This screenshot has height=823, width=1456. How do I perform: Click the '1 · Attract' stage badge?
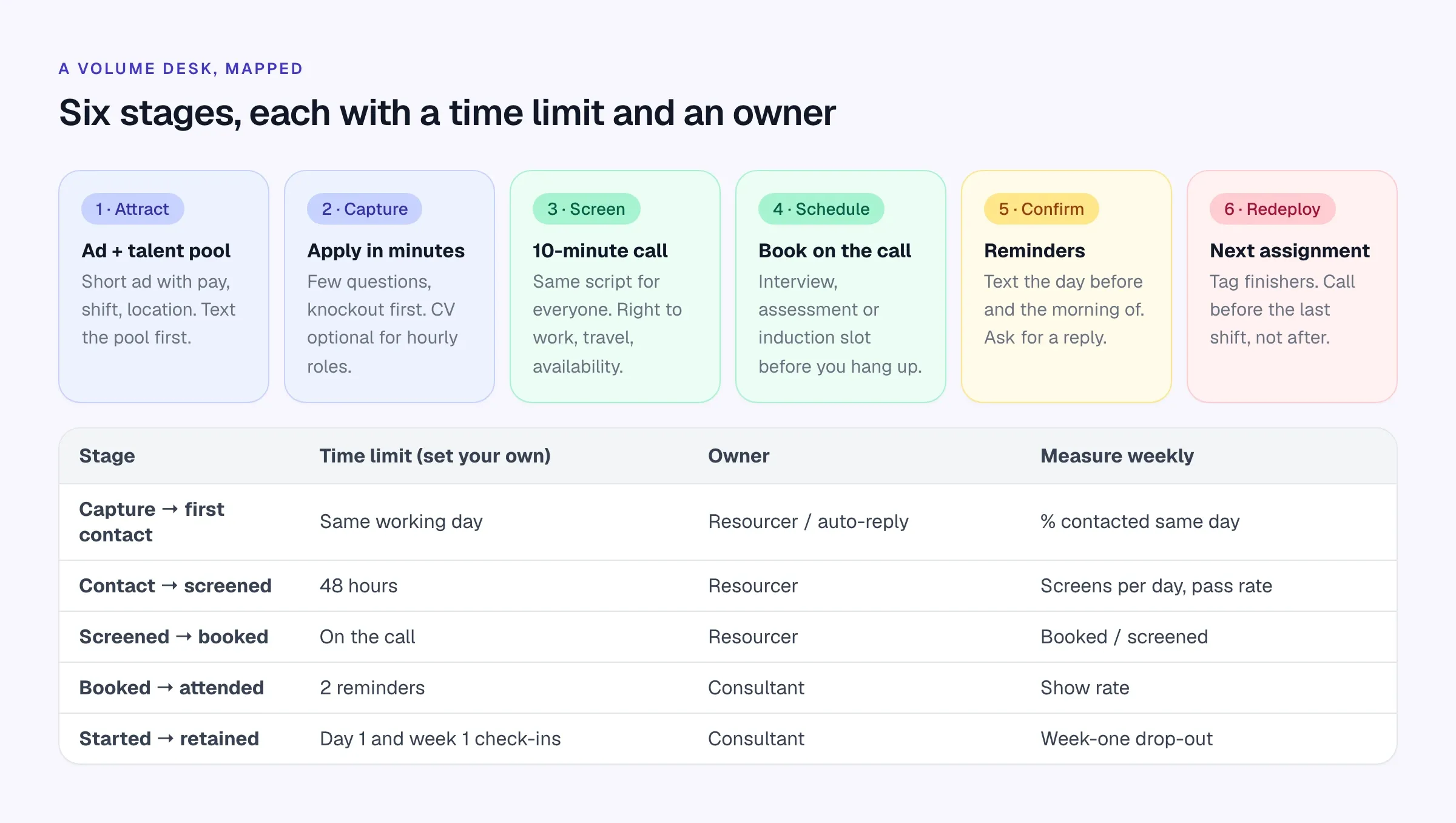[x=132, y=209]
